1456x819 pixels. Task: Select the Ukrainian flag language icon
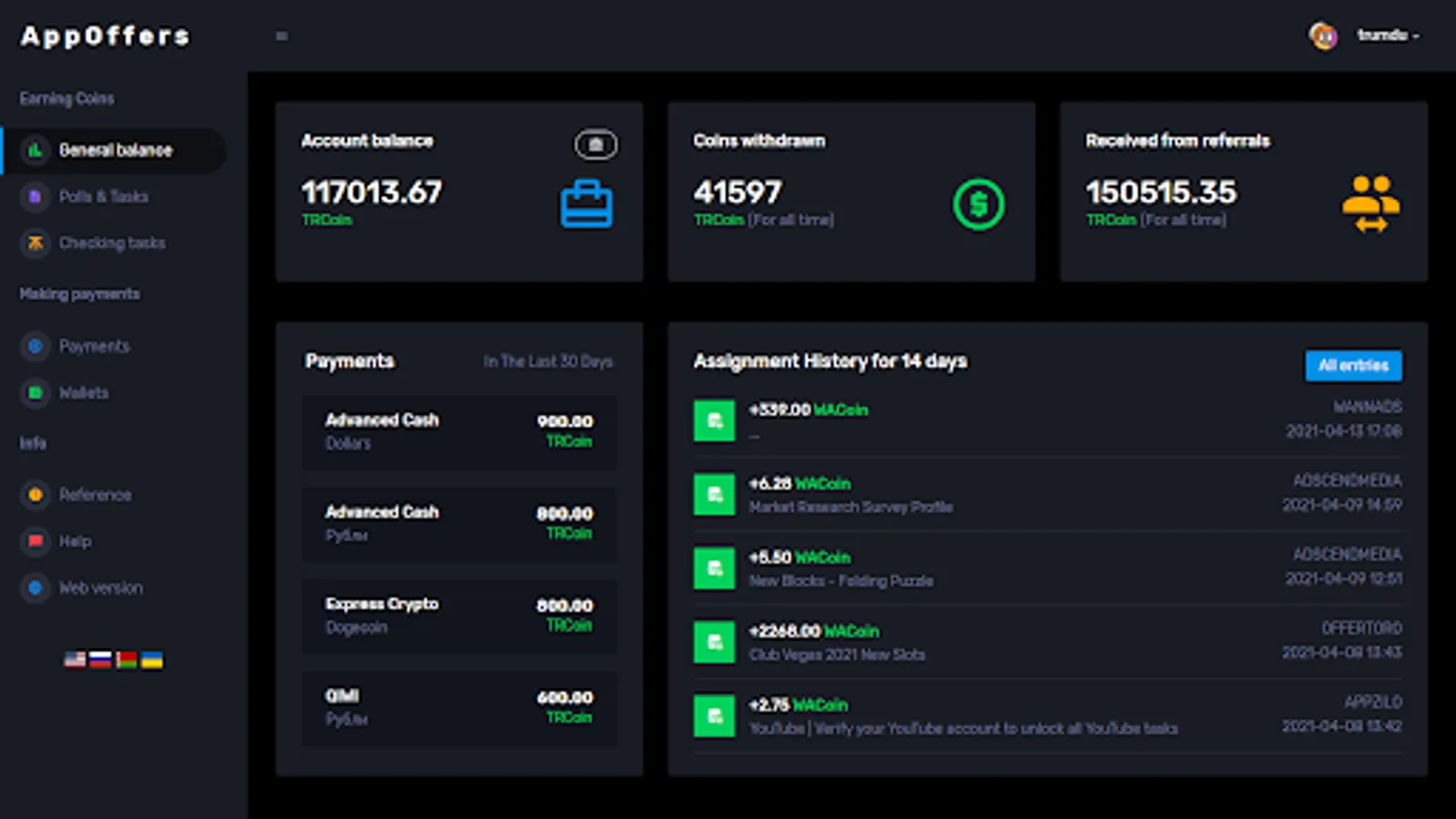pyautogui.click(x=152, y=660)
